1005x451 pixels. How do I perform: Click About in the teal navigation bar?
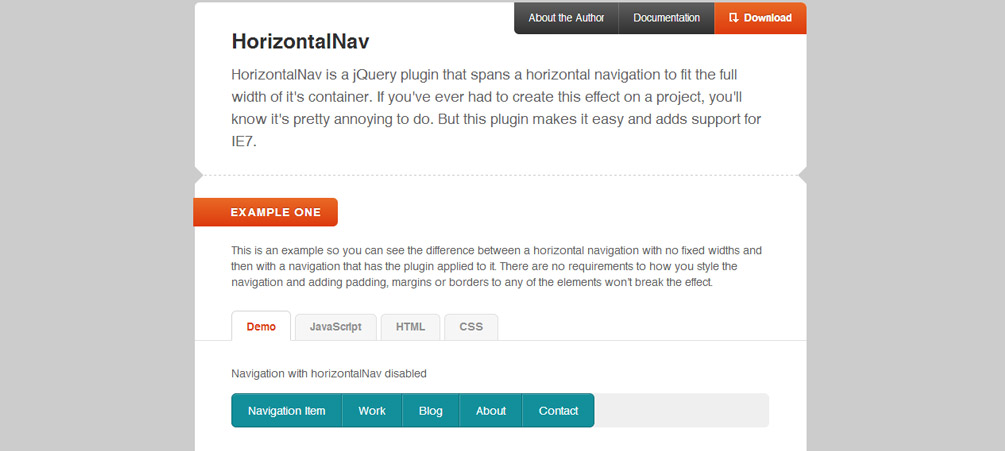click(x=491, y=411)
